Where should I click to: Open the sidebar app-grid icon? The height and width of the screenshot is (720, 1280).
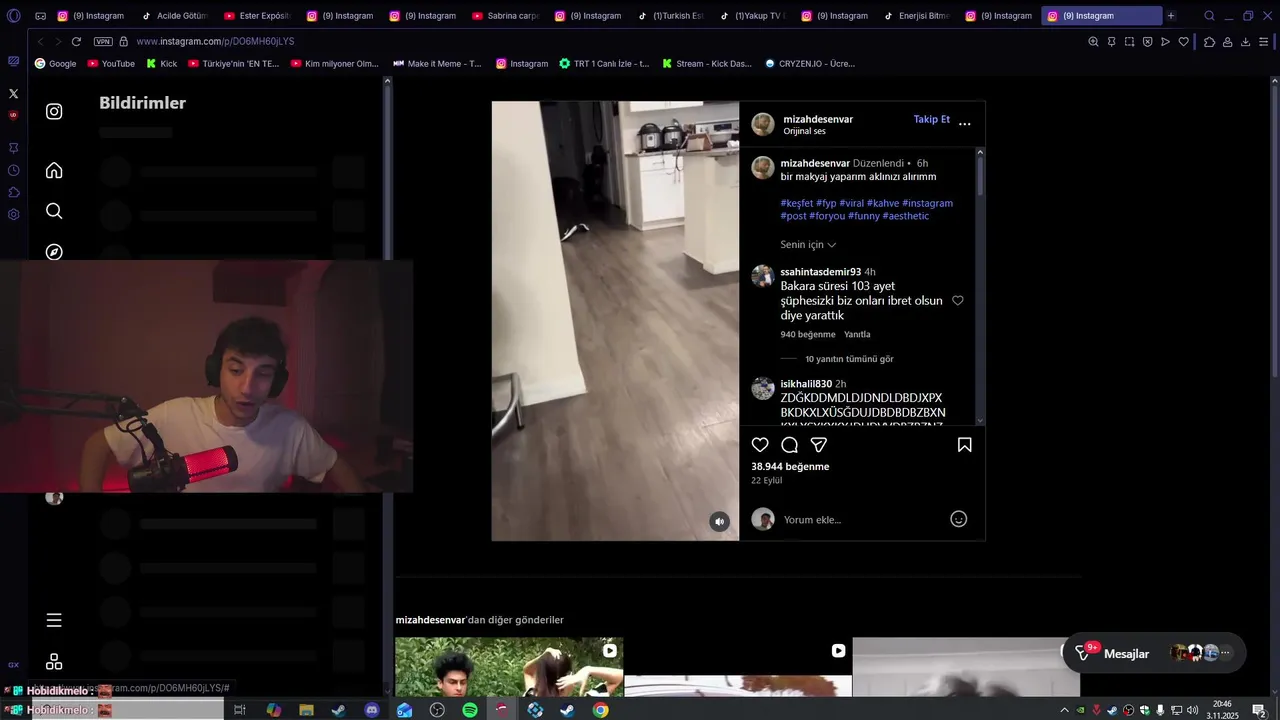point(54,662)
